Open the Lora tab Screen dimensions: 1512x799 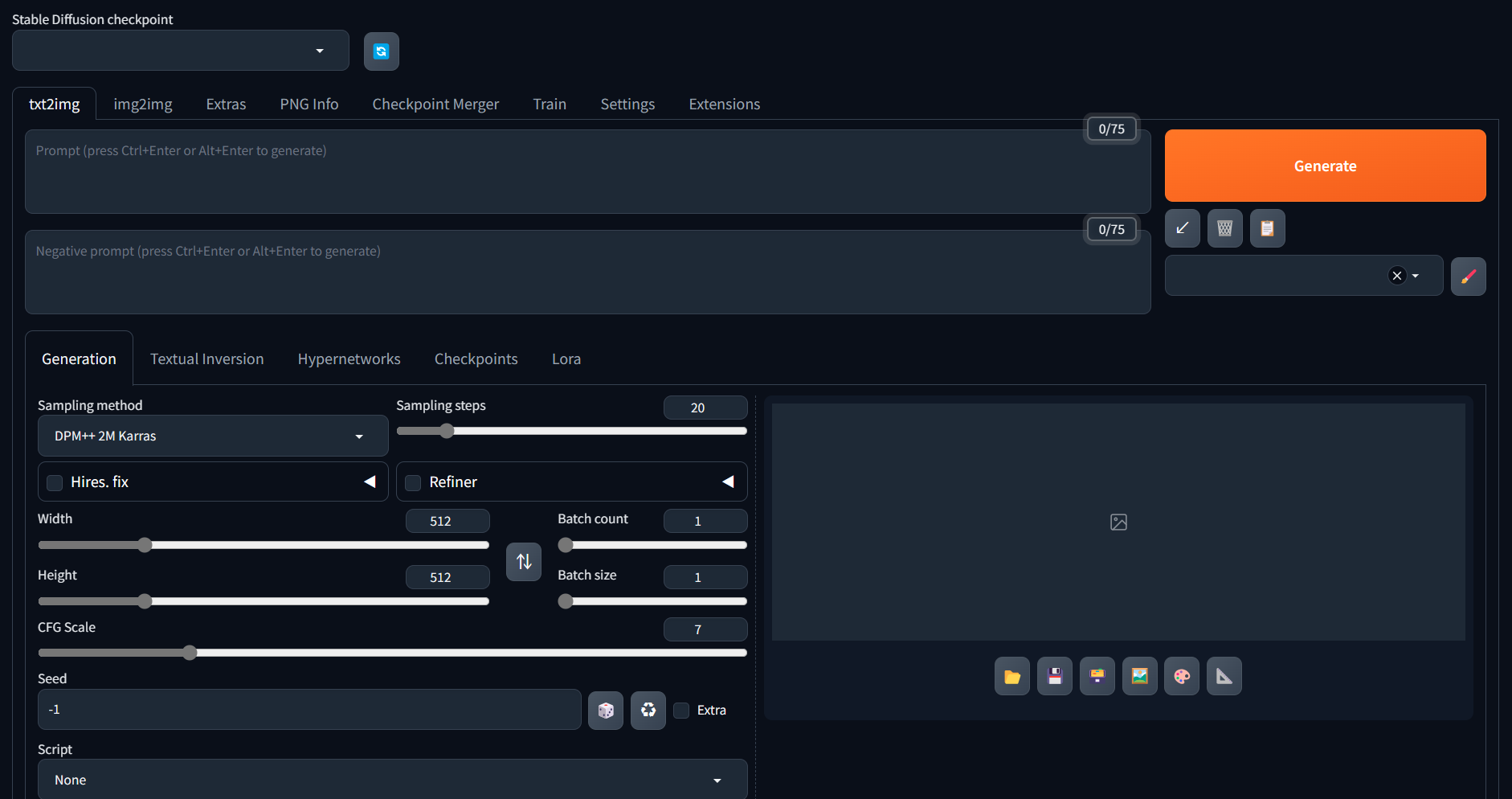(x=566, y=359)
